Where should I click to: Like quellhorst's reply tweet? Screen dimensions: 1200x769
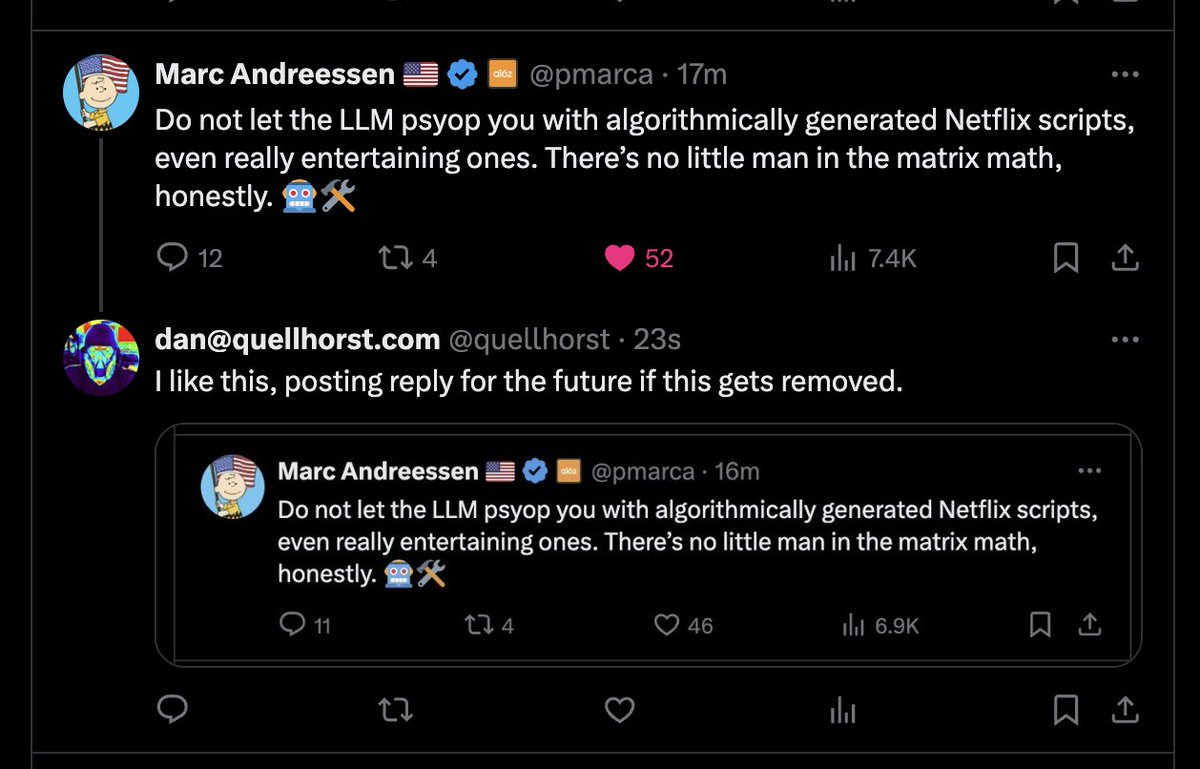point(620,710)
